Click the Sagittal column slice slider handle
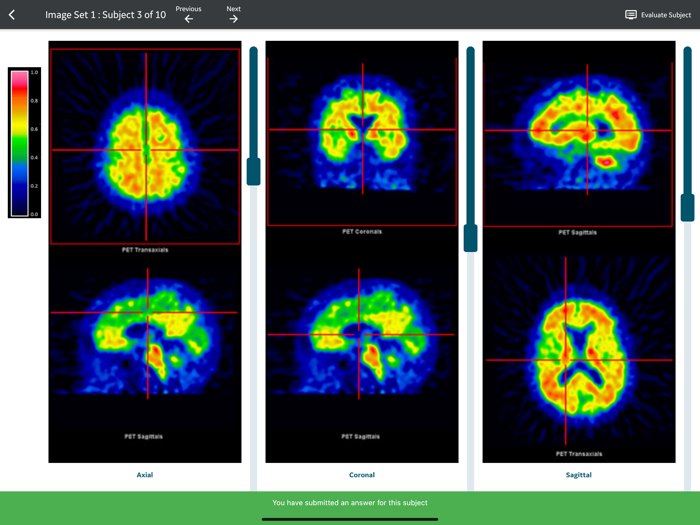Viewport: 700px width, 525px height. point(687,207)
